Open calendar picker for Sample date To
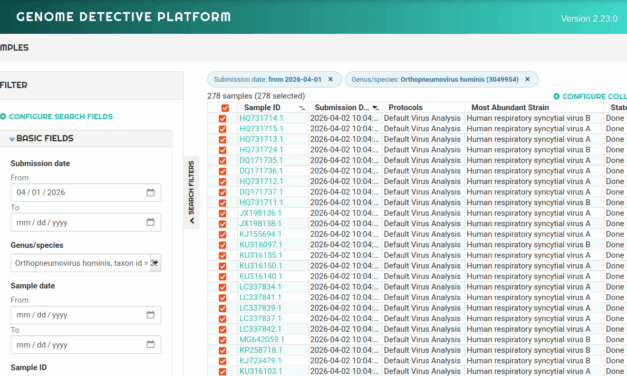The width and height of the screenshot is (627, 376). (x=150, y=344)
